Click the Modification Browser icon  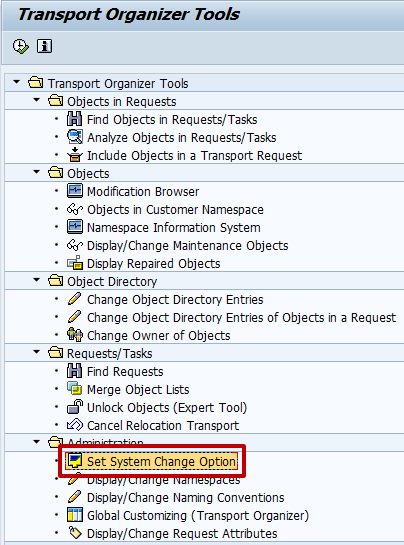(75, 191)
